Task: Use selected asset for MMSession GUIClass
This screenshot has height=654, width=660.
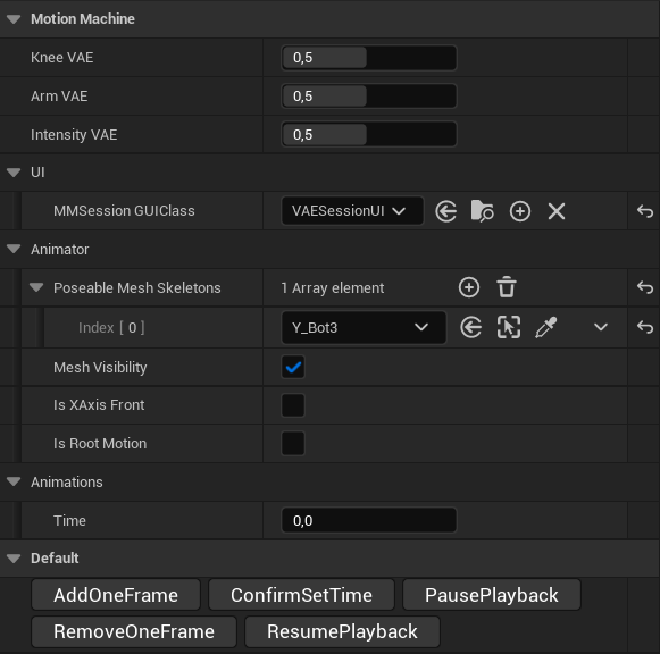Action: tap(446, 211)
